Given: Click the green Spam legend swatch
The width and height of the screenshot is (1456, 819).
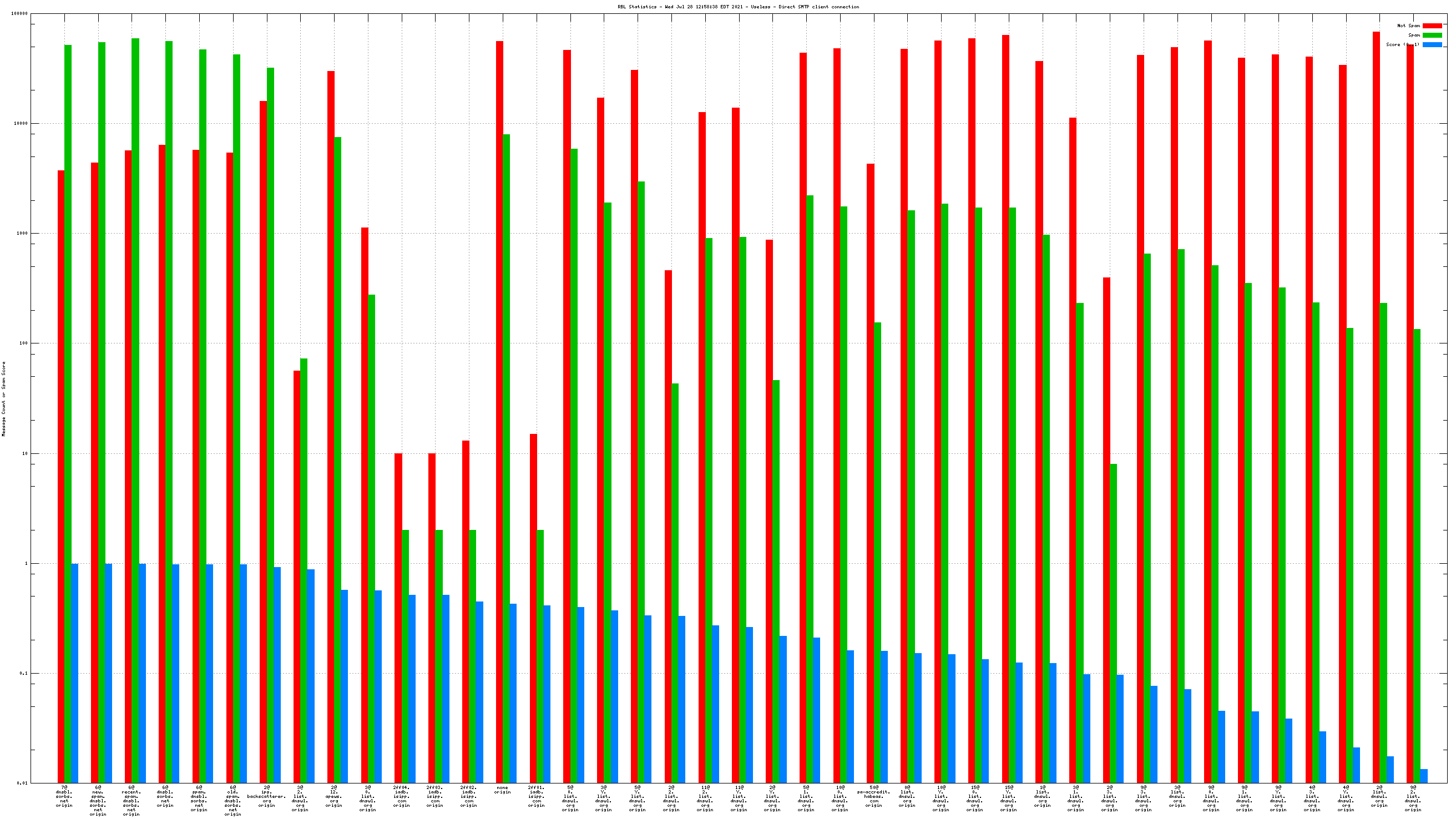Looking at the screenshot, I should point(1432,35).
